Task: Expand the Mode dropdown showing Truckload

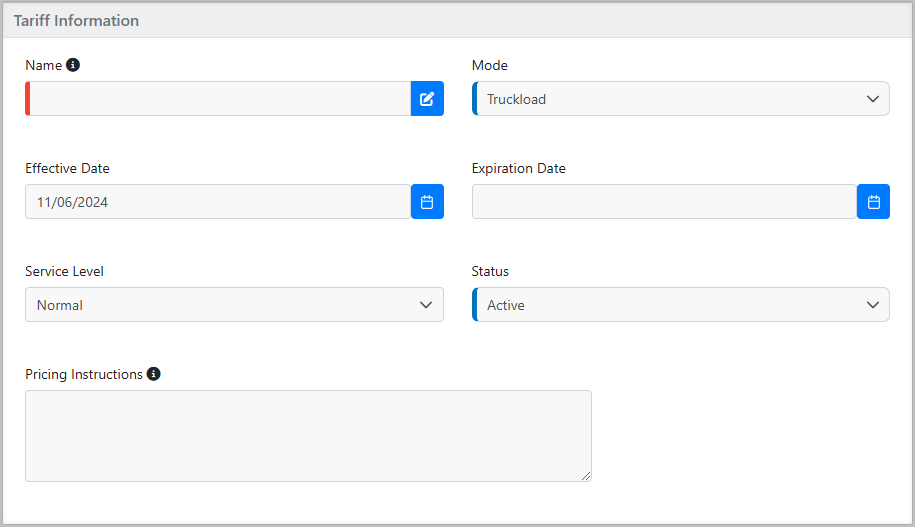Action: click(680, 99)
